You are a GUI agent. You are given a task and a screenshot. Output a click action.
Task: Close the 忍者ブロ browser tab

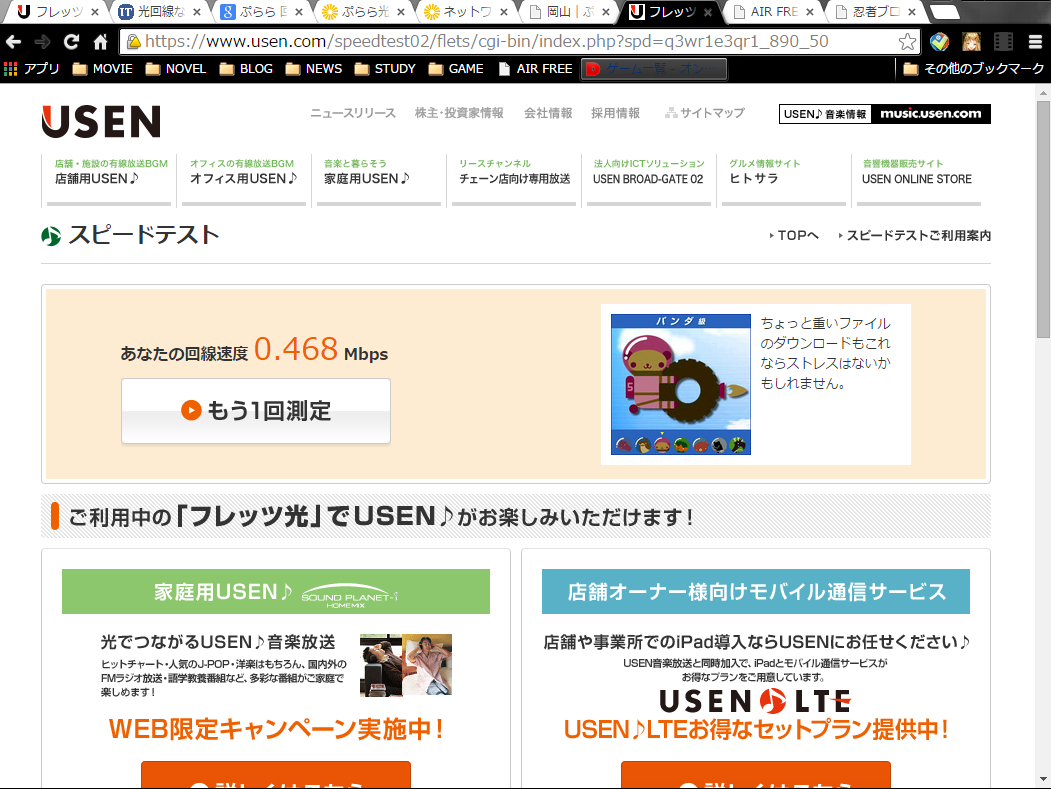click(x=912, y=12)
